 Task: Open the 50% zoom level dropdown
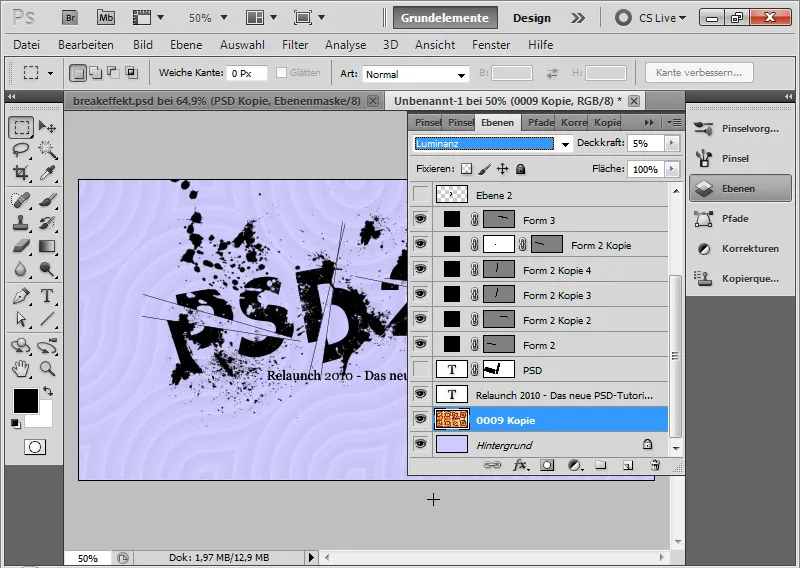coord(224,18)
